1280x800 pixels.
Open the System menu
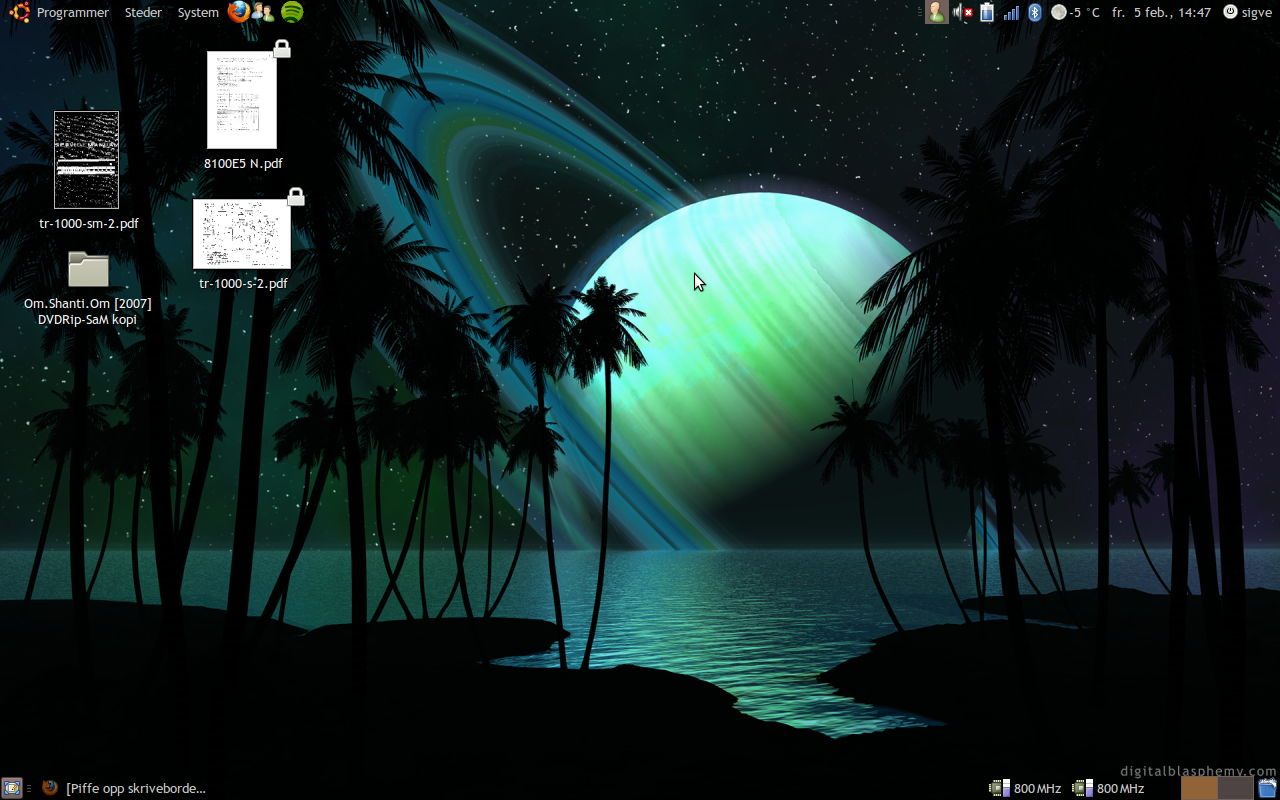(198, 12)
